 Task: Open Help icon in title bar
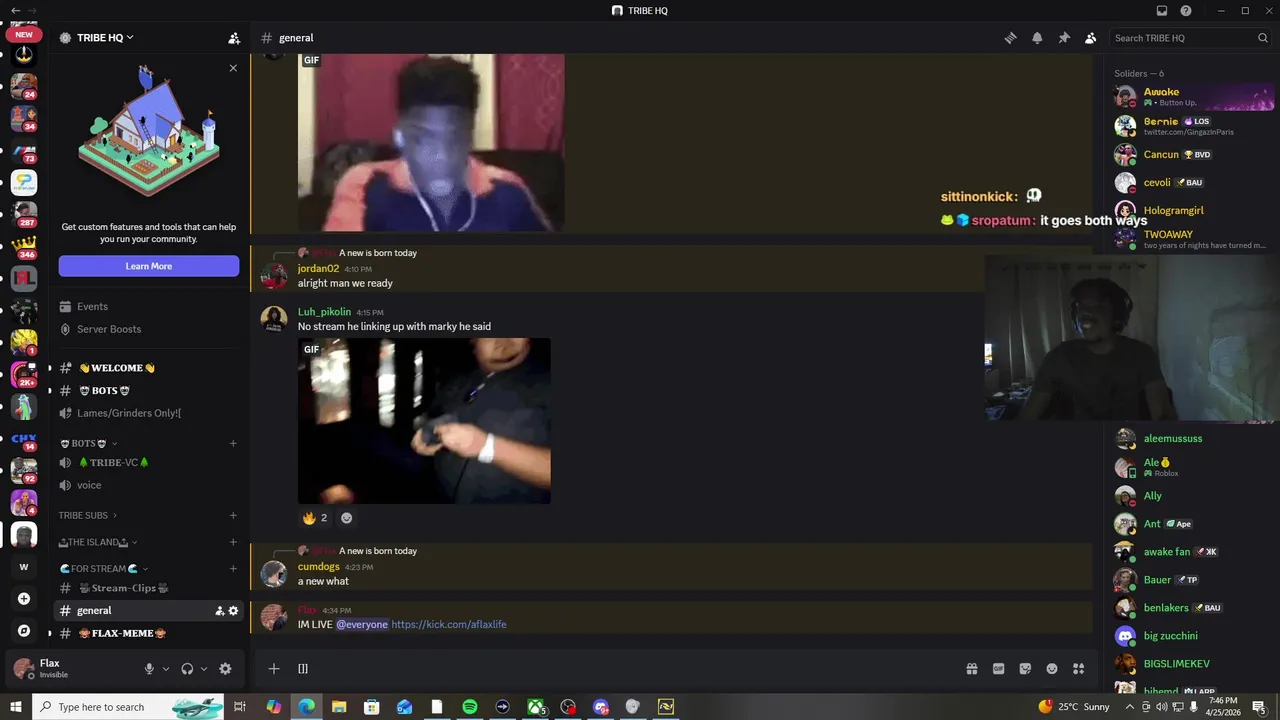[x=1186, y=11]
